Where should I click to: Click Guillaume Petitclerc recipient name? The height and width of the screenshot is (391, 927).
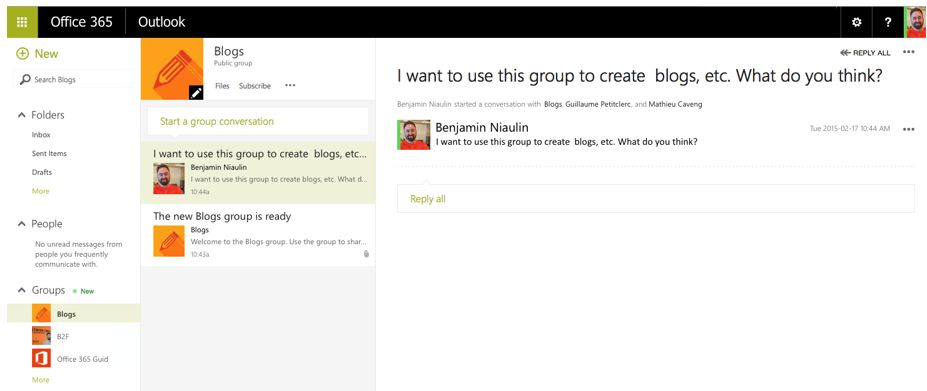tap(598, 104)
